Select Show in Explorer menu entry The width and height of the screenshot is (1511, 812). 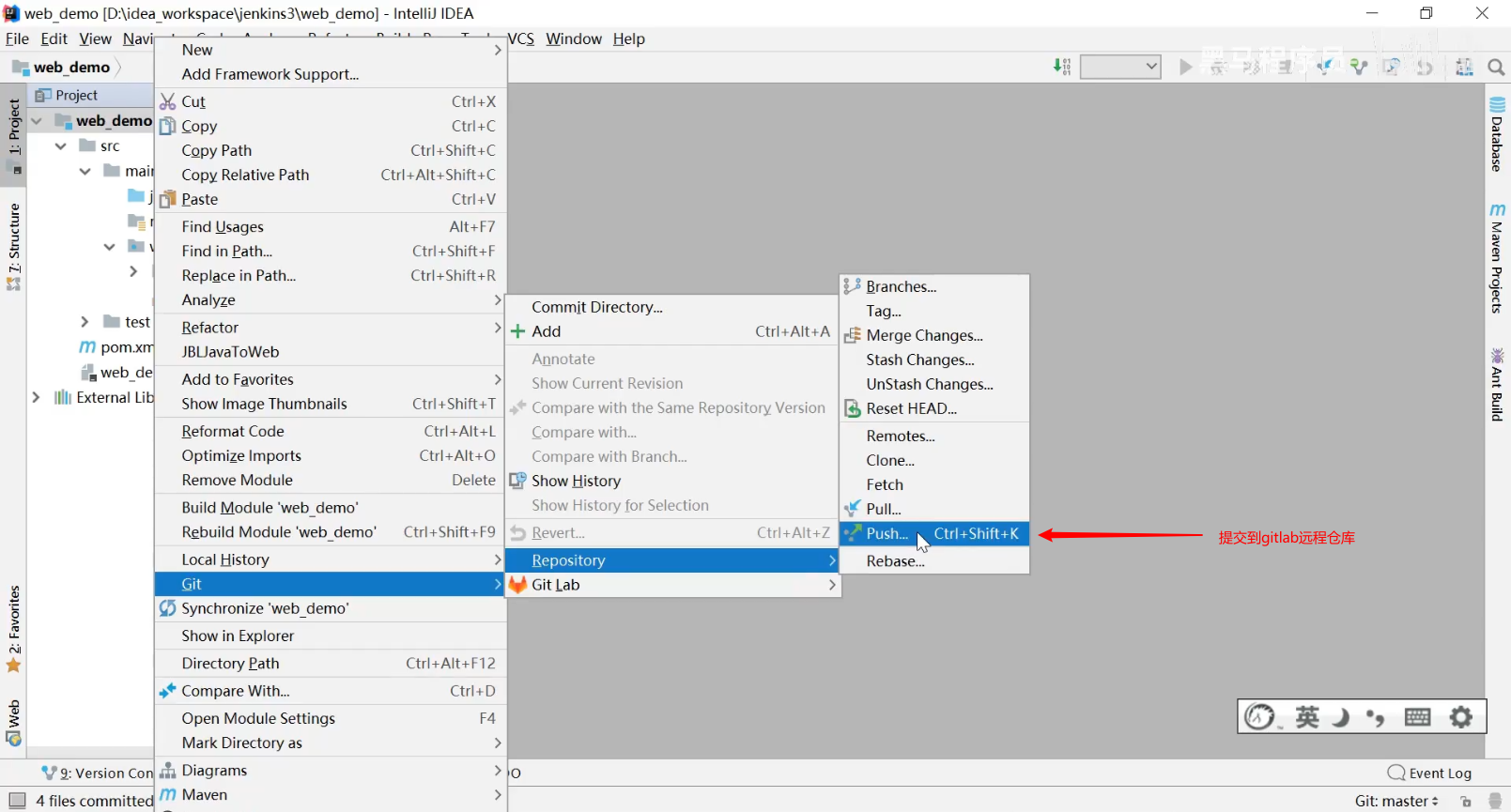click(x=331, y=636)
